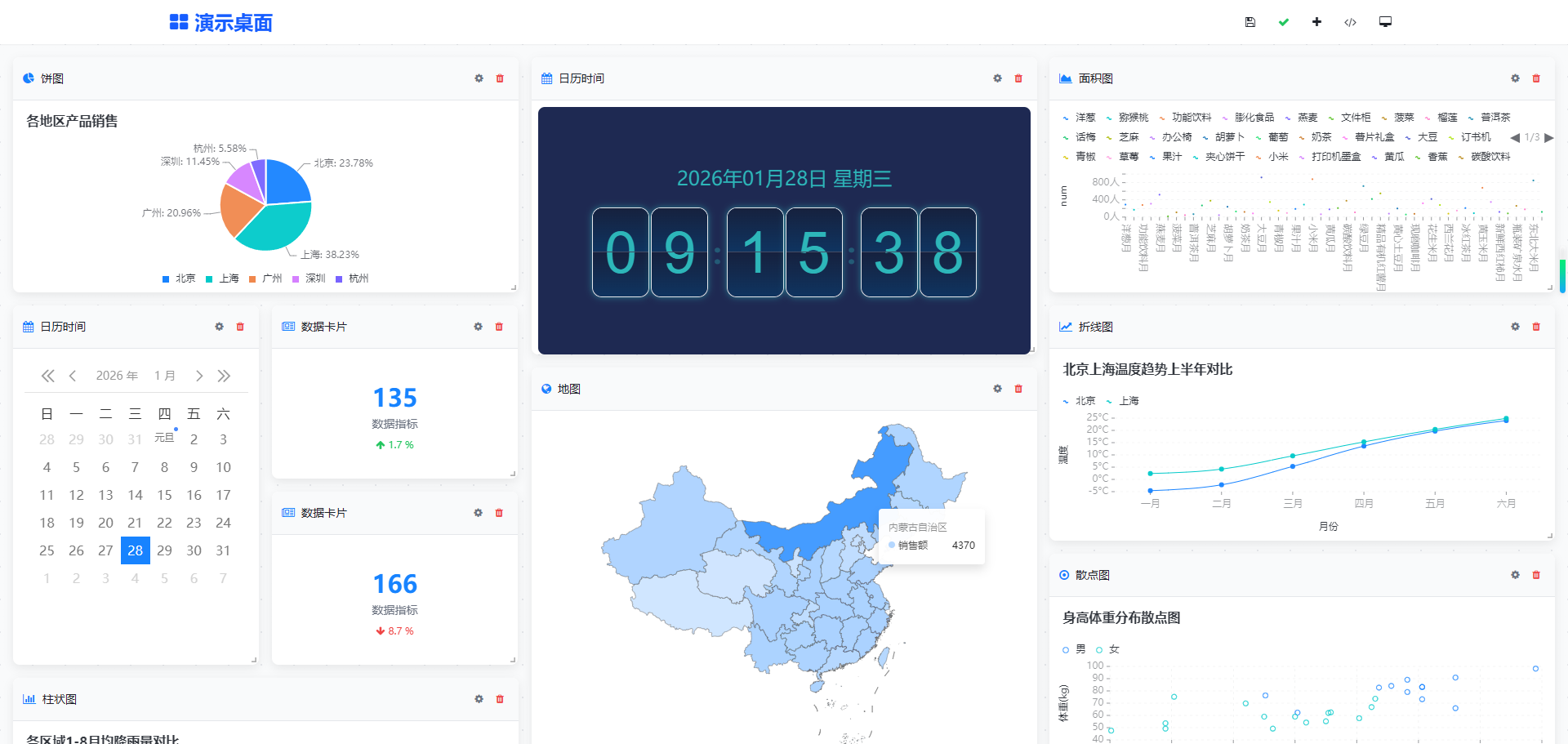The image size is (1568, 744).
Task: Save the dashboard layout
Action: [x=1249, y=22]
